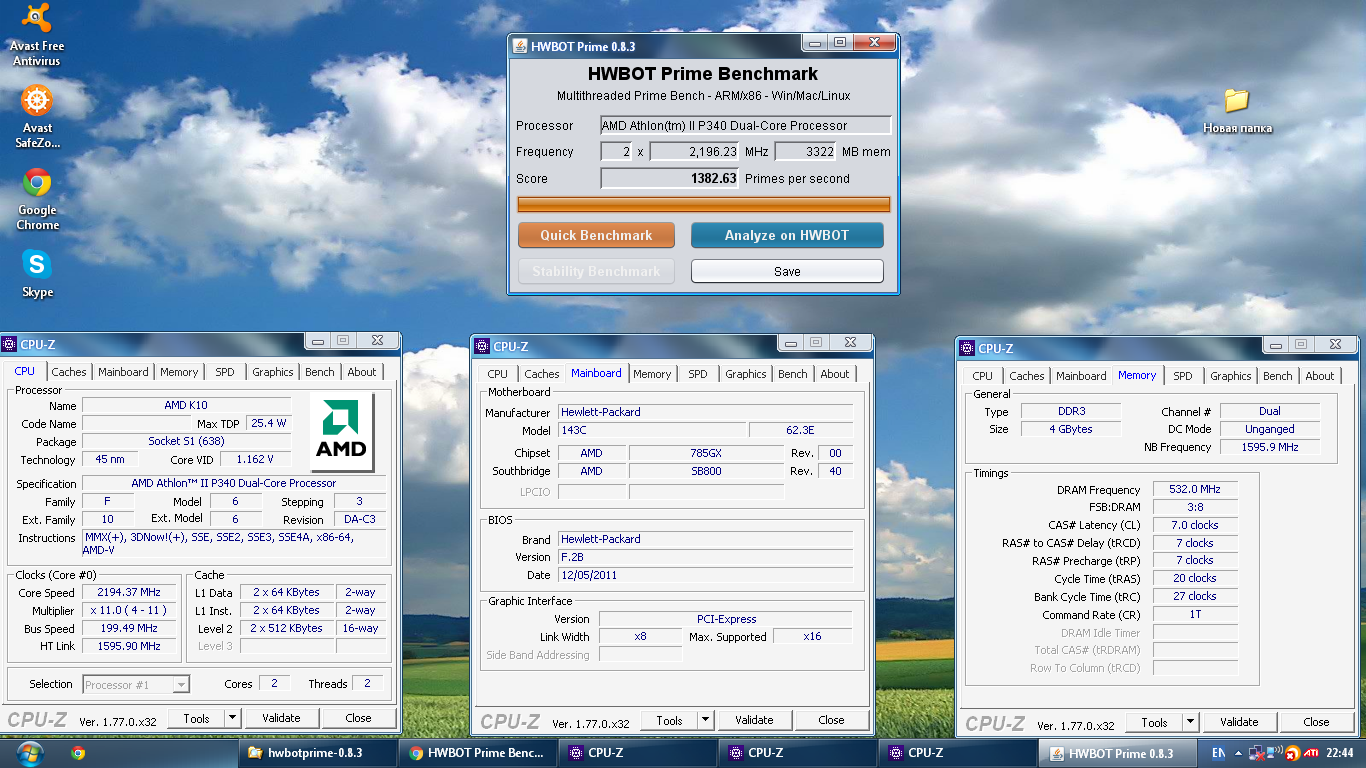This screenshot has height=768, width=1366.
Task: Click title bar icon of CPU-Z CPU window
Action: click(x=9, y=344)
